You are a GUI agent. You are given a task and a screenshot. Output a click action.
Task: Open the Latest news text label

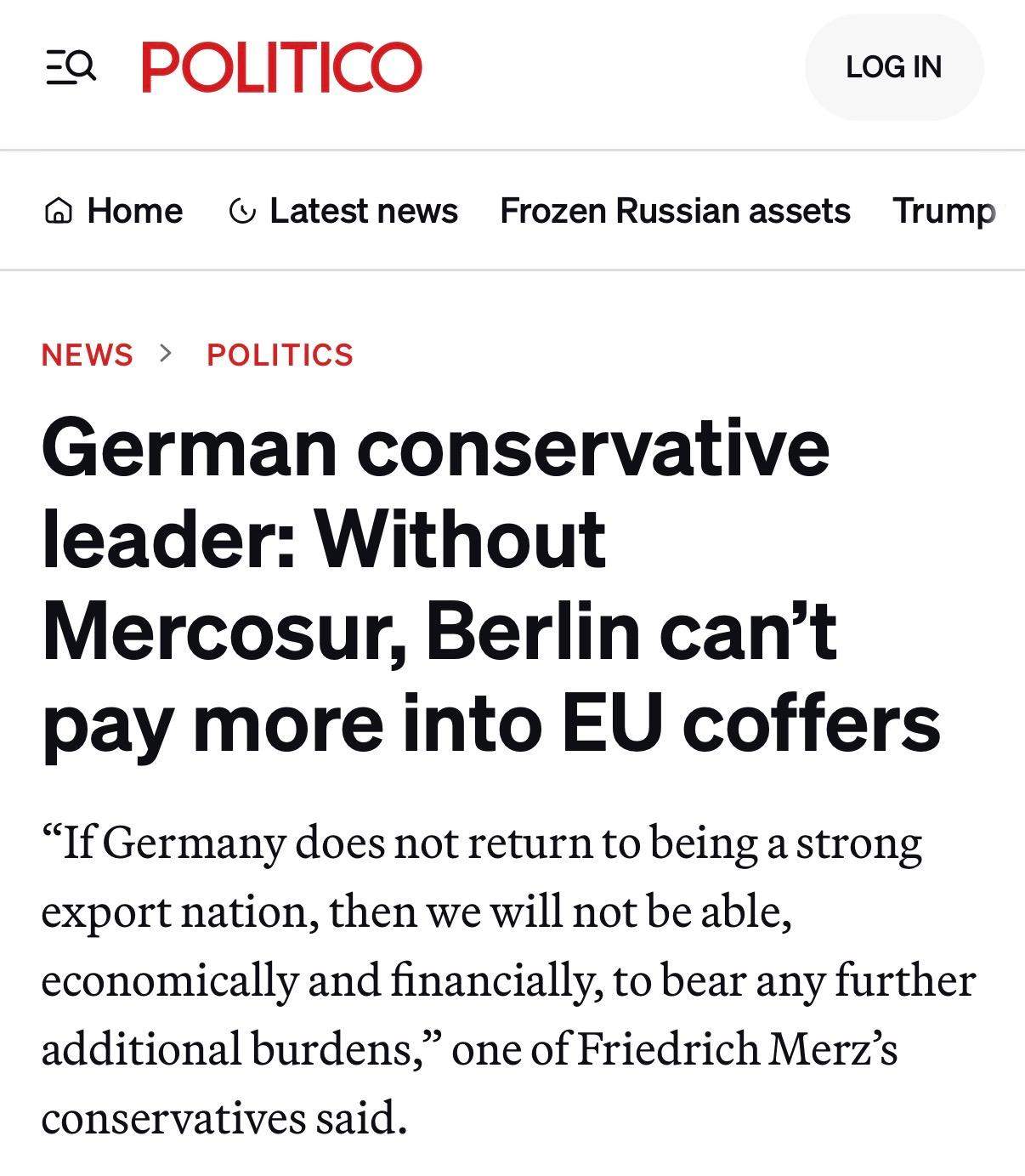(x=363, y=211)
